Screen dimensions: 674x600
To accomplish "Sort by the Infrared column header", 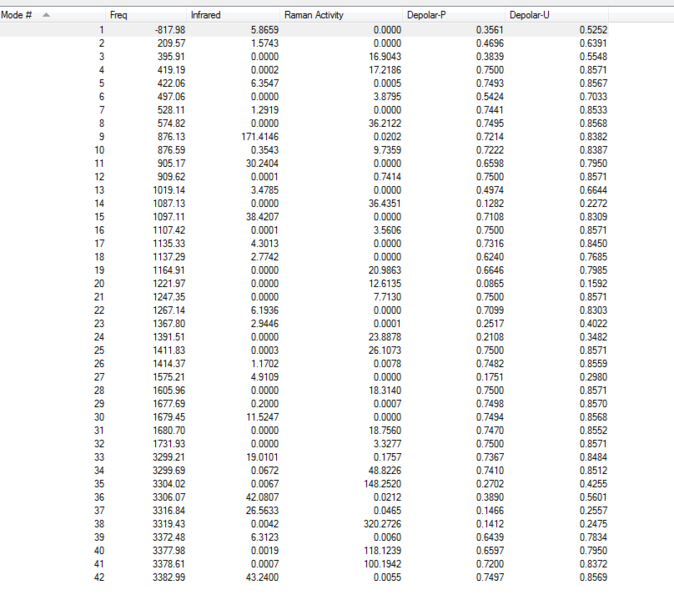I will point(233,15).
